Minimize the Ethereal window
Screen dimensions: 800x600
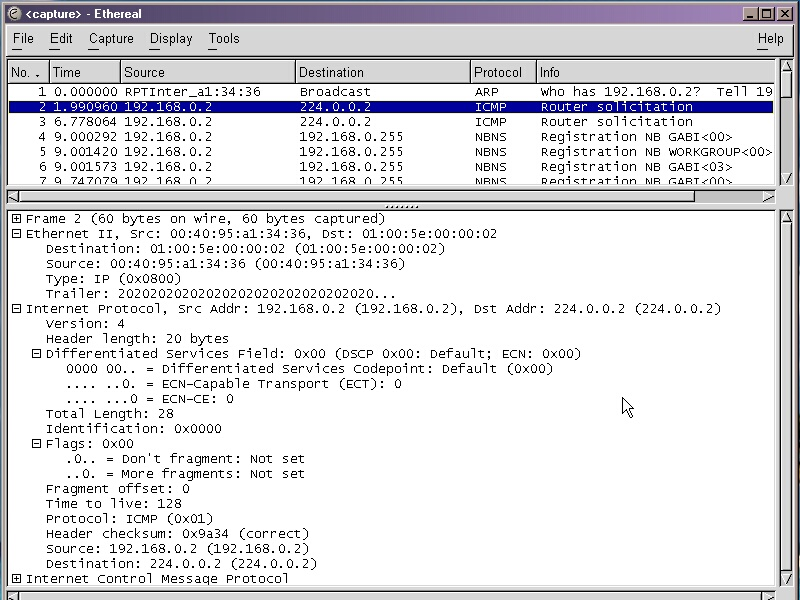(x=749, y=14)
